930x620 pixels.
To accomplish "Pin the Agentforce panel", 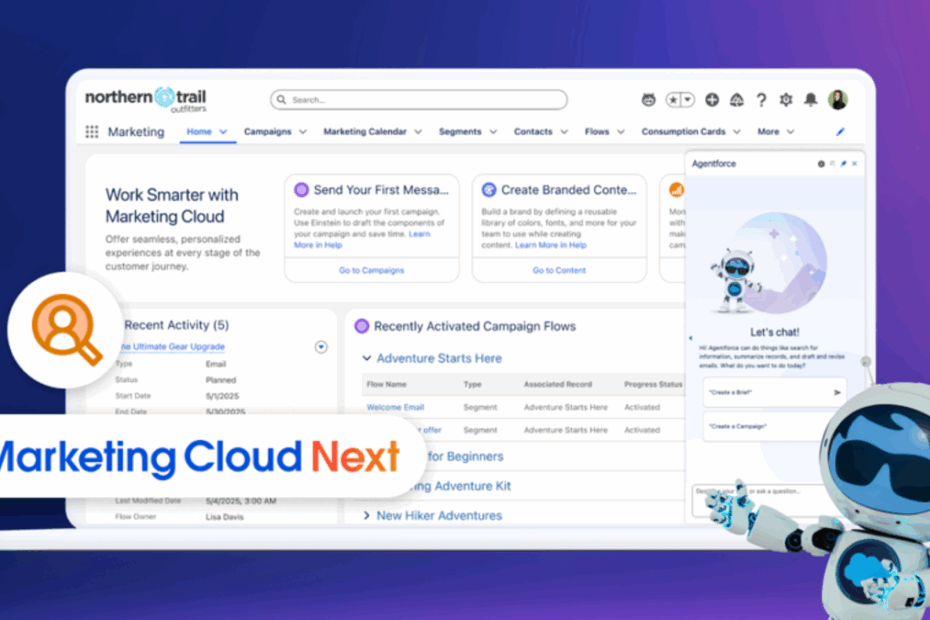I will point(843,164).
